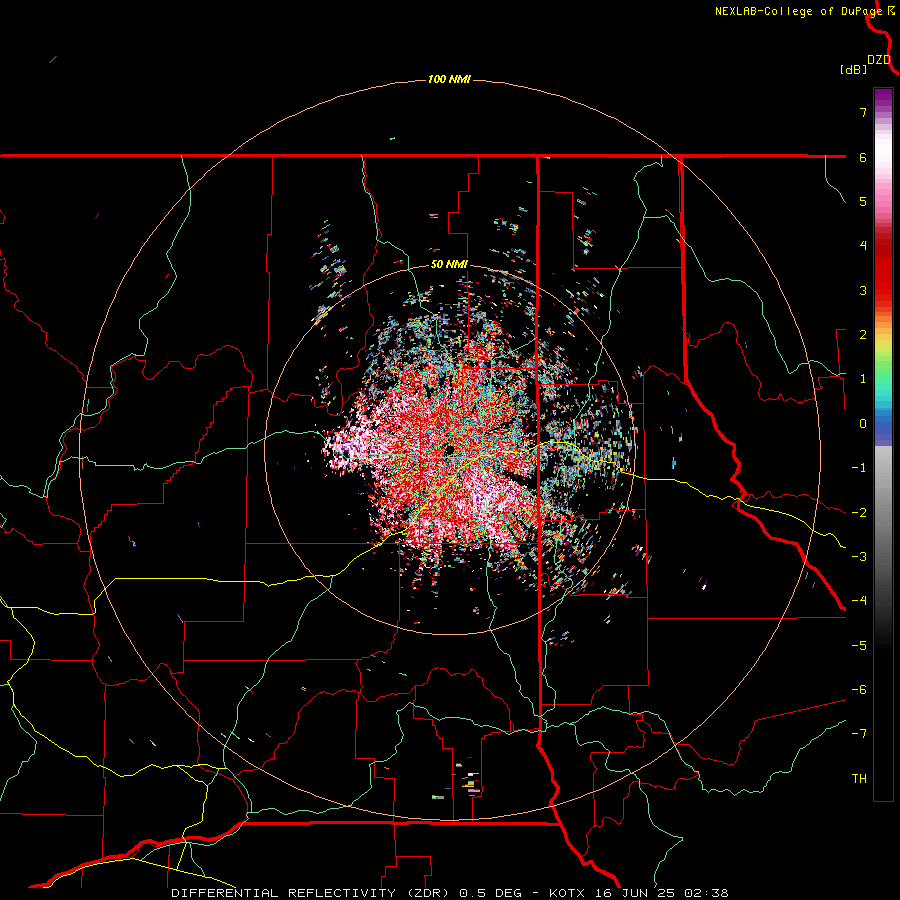Click the -7 tick label on the color scale
This screenshot has width=900, height=900.
[x=859, y=734]
